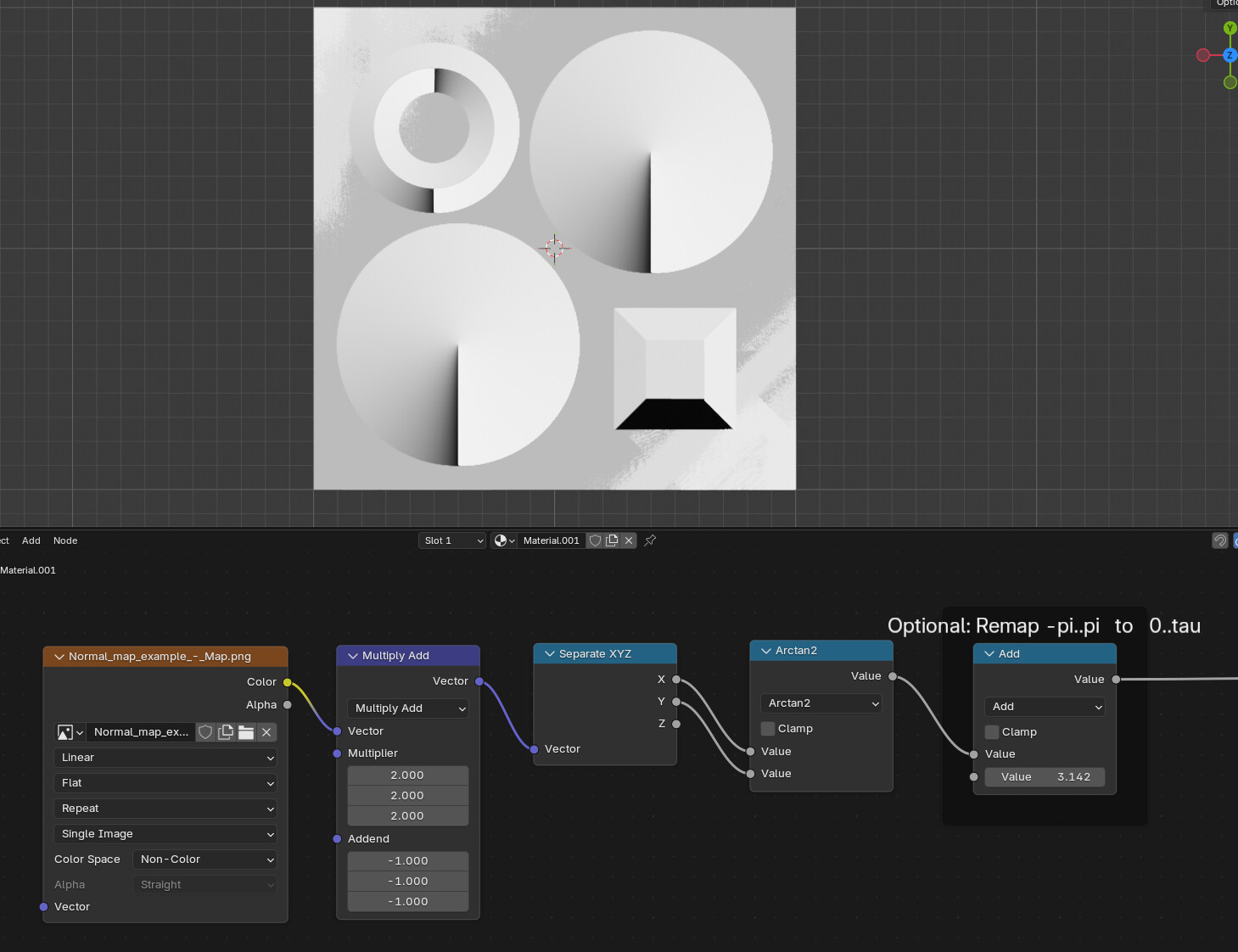
Task: Enable the Clamp checkbox in the Add node
Action: tap(992, 732)
